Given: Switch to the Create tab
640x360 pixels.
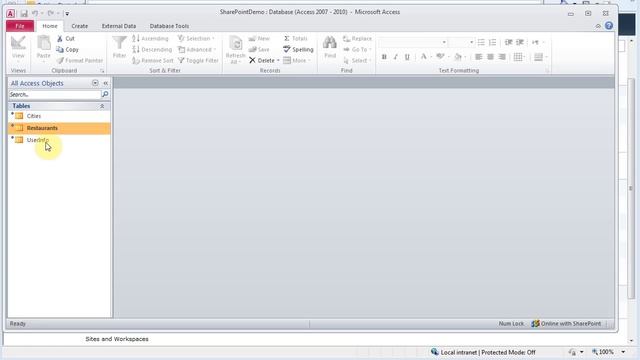Looking at the screenshot, I should tap(80, 26).
